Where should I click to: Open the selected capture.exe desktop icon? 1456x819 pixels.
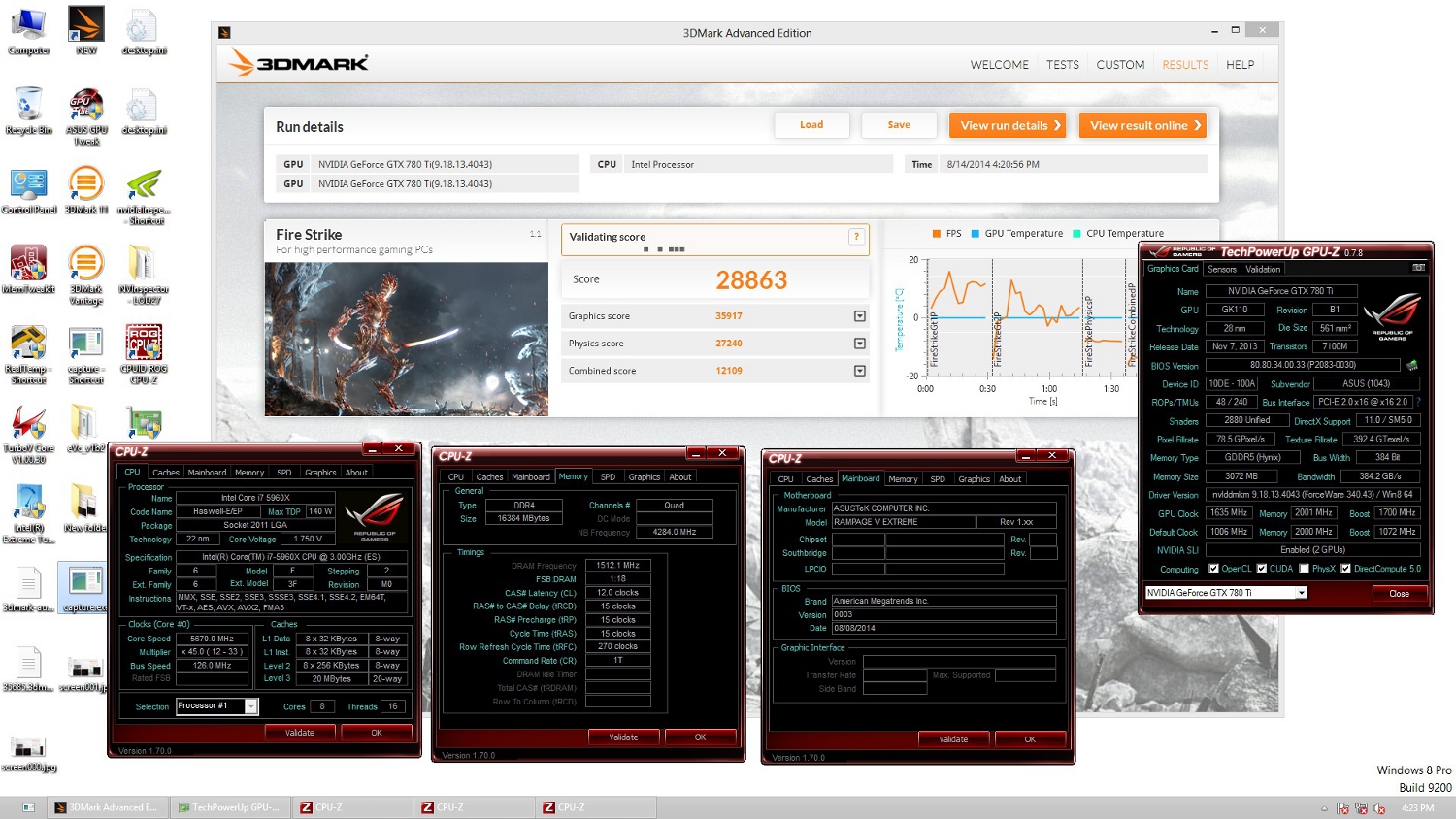[x=84, y=588]
